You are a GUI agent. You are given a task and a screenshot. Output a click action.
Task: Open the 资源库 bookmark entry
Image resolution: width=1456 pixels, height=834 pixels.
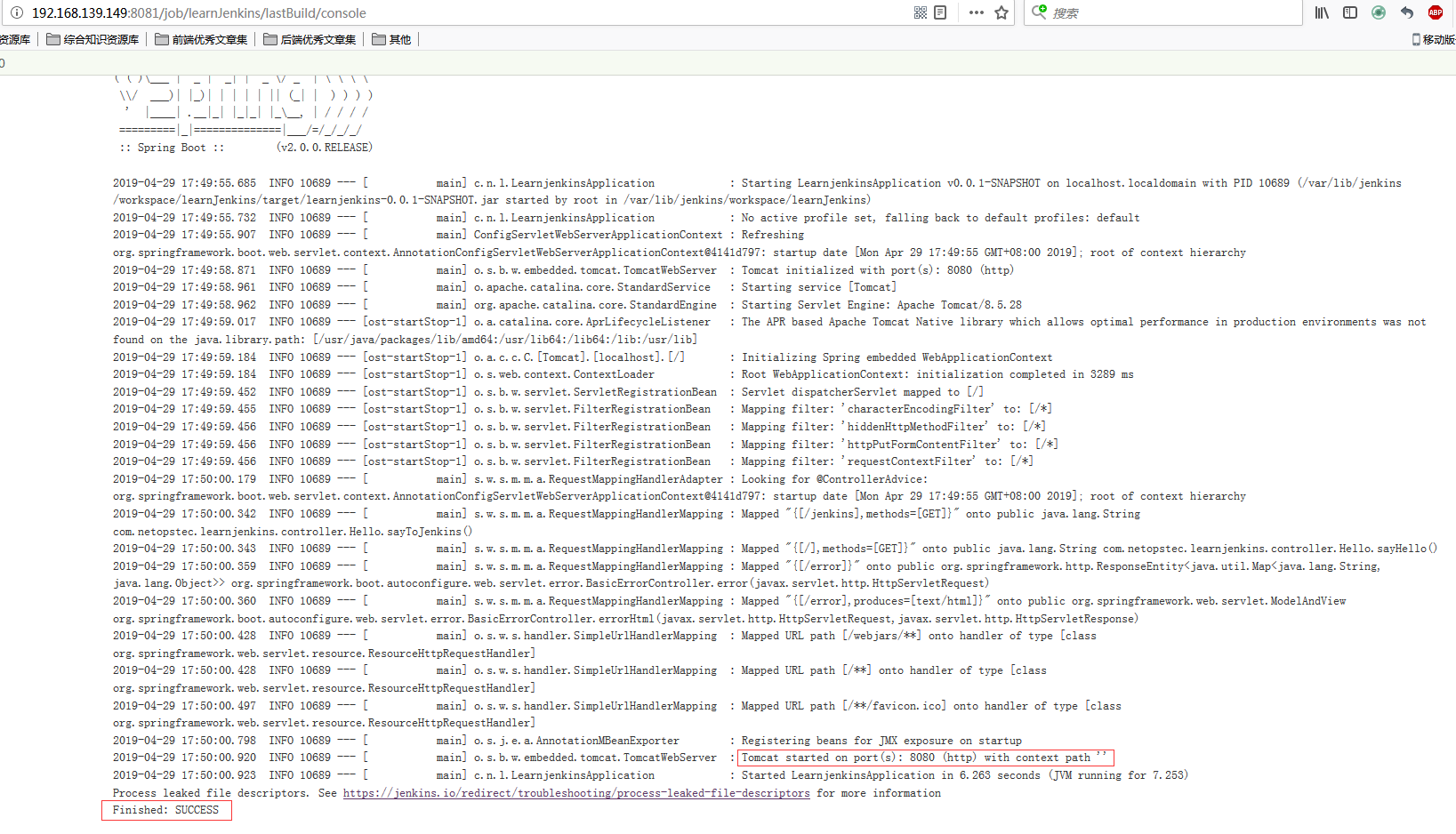(15, 39)
